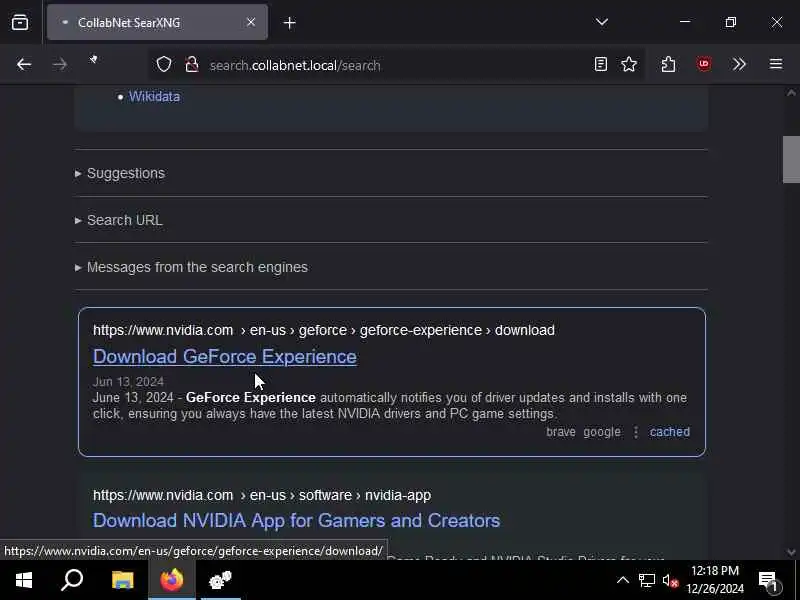Click the brave engine label
The image size is (800, 600).
561,432
